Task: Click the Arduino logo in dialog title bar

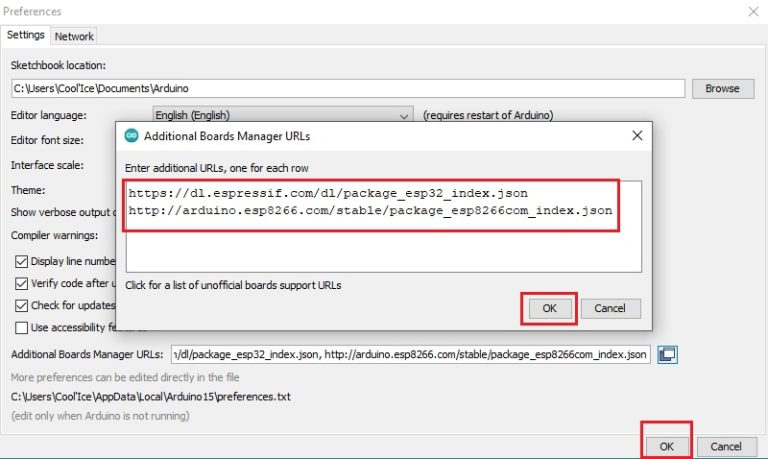Action: tap(131, 136)
